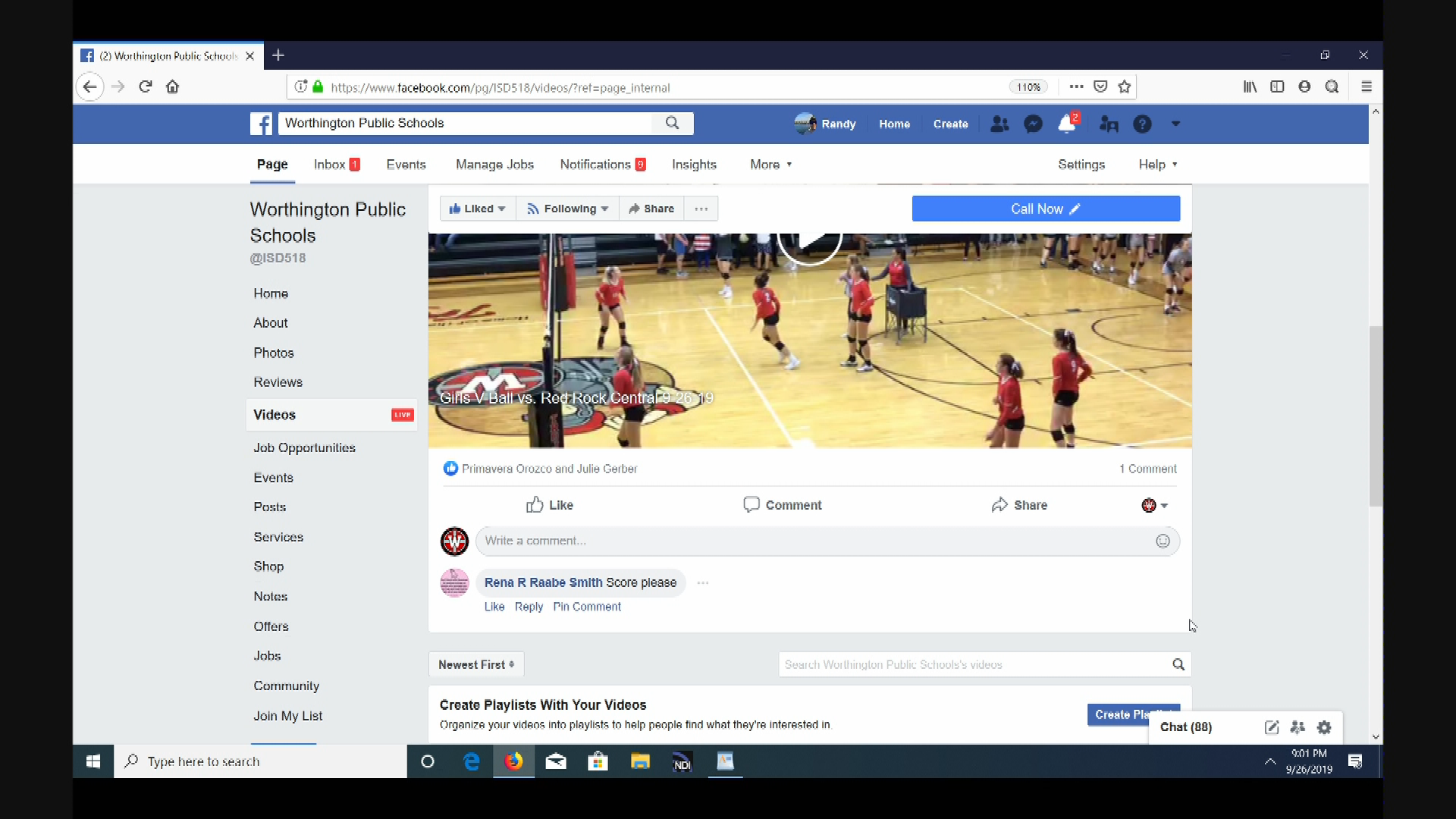Screen dimensions: 1456x819
Task: Open Firefox page actions ellipsis
Action: [x=1076, y=86]
